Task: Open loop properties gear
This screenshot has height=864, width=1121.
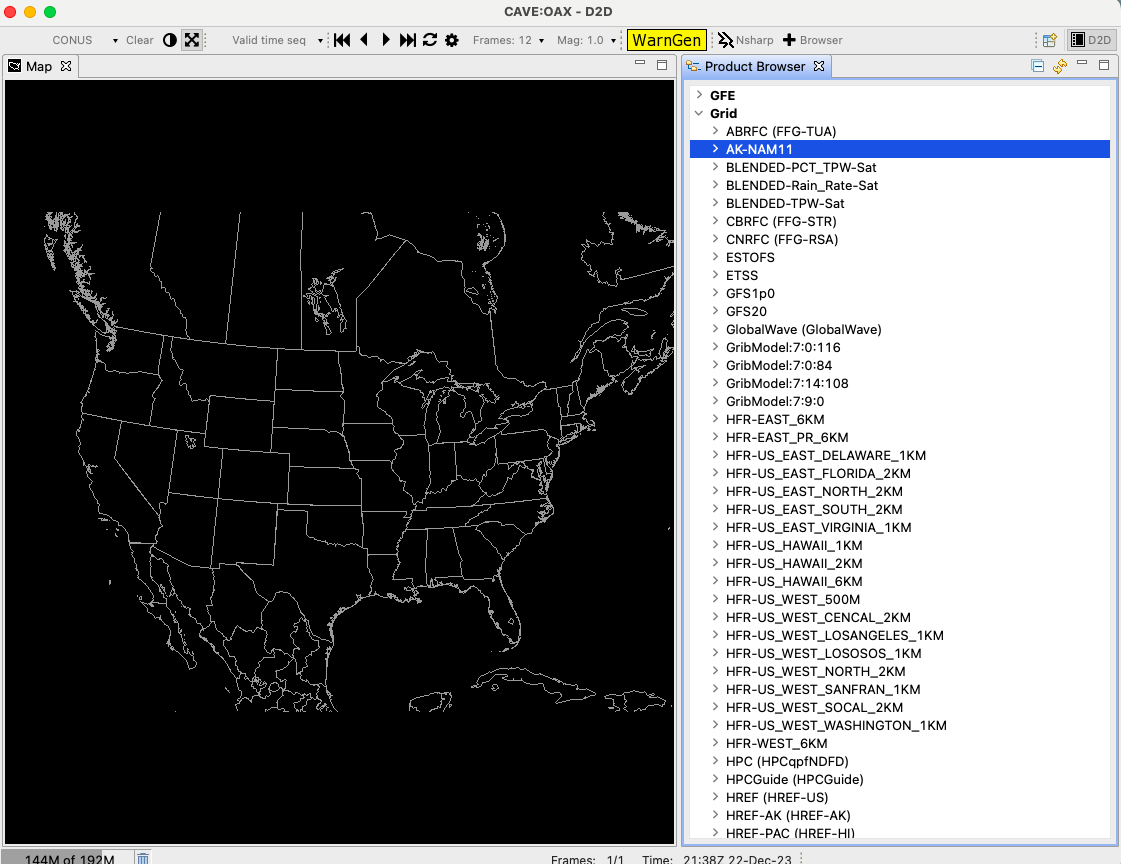Action: tap(452, 40)
